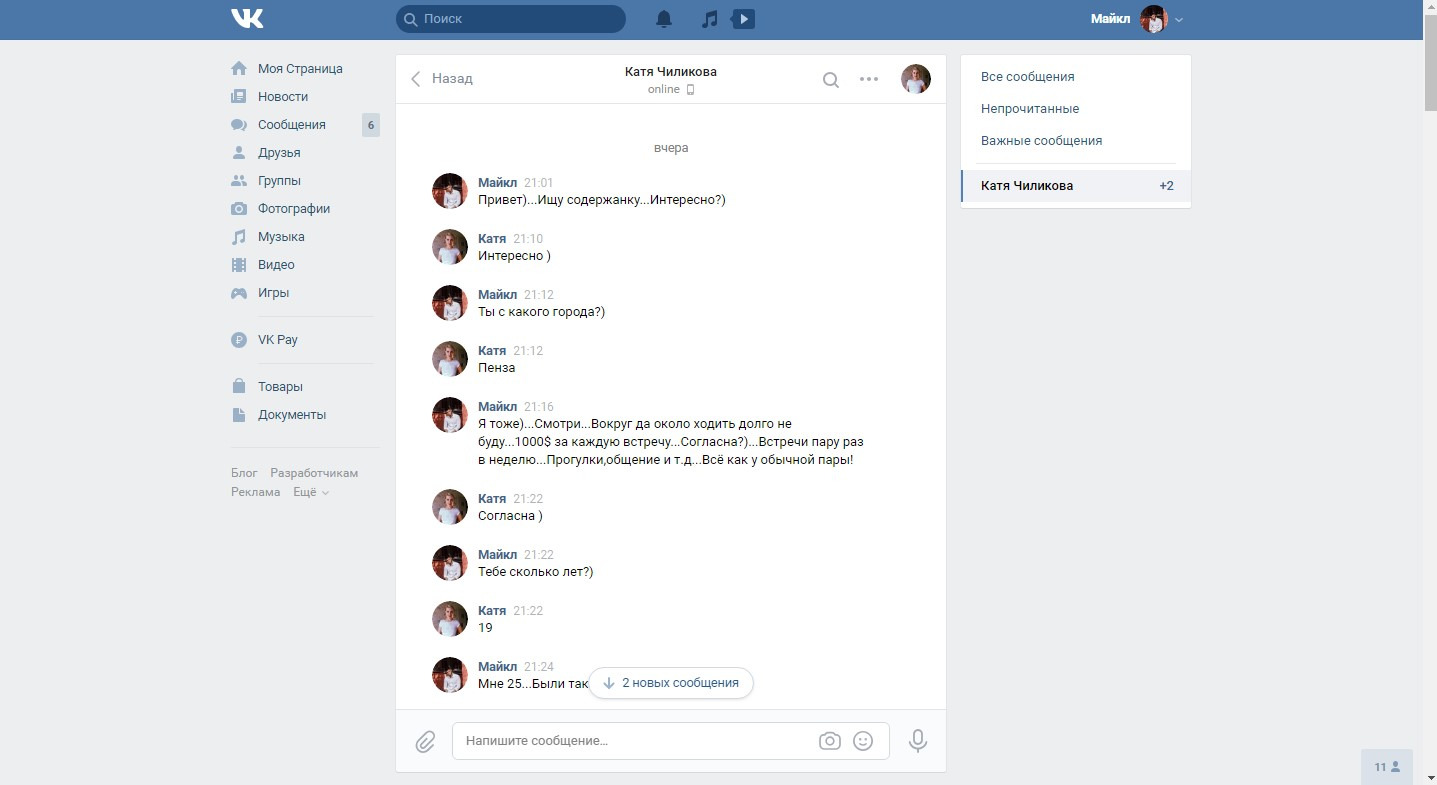Click the document icon beside Документы
1437x785 pixels.
click(239, 414)
